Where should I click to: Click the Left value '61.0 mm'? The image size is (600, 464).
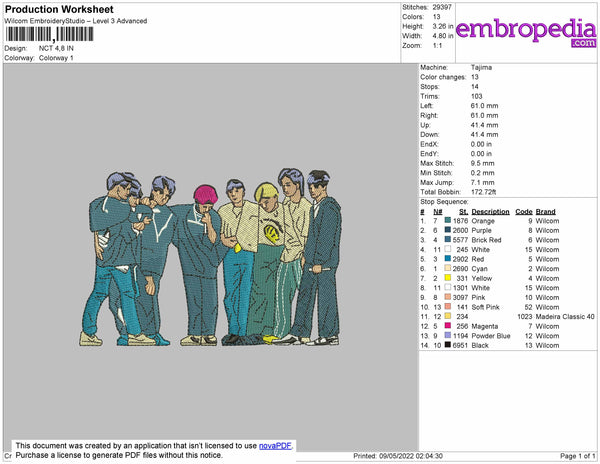coord(484,106)
